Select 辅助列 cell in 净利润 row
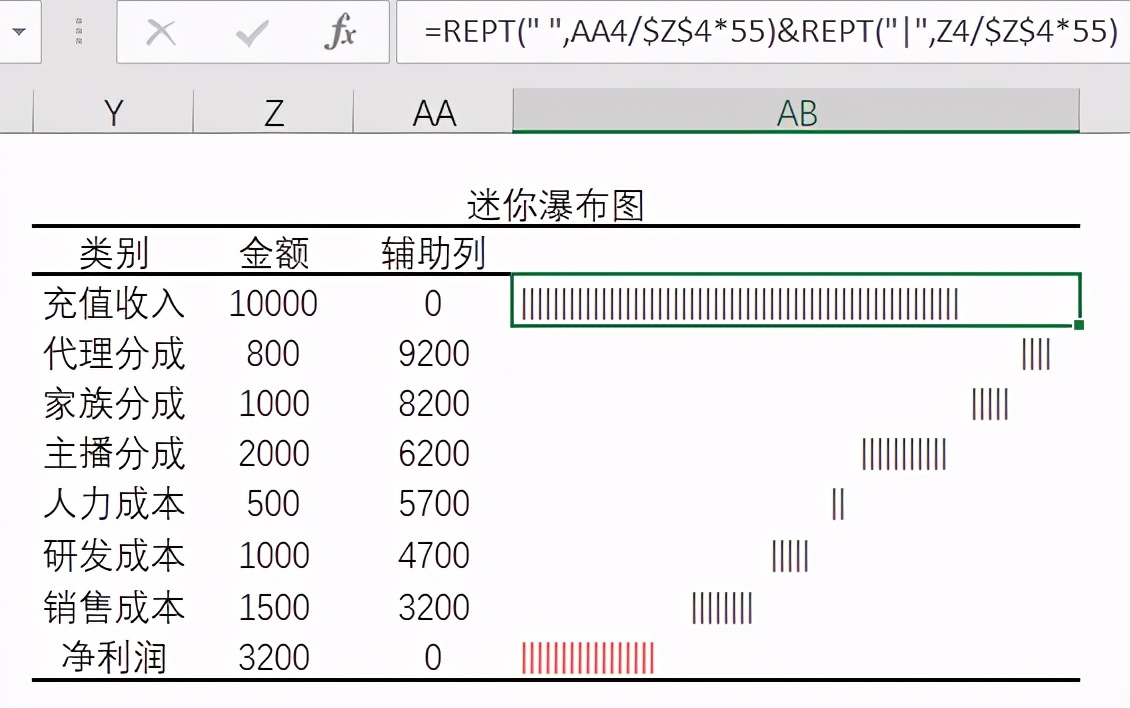 point(433,658)
